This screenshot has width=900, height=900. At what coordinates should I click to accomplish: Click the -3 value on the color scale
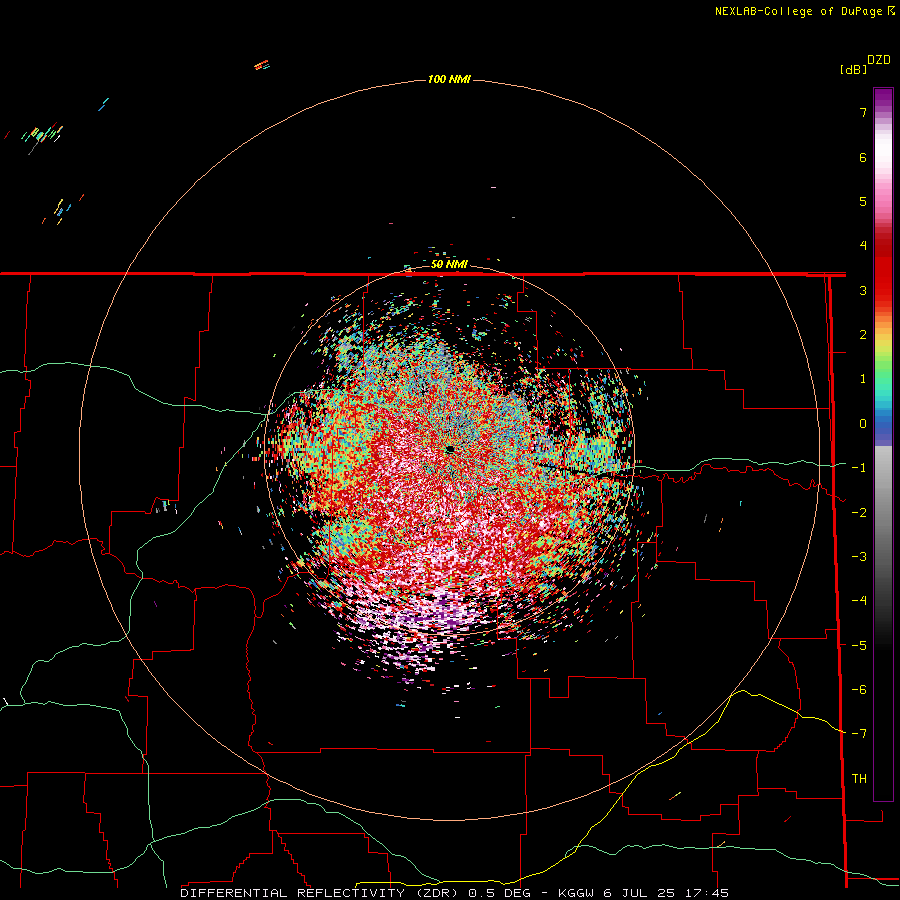point(859,557)
